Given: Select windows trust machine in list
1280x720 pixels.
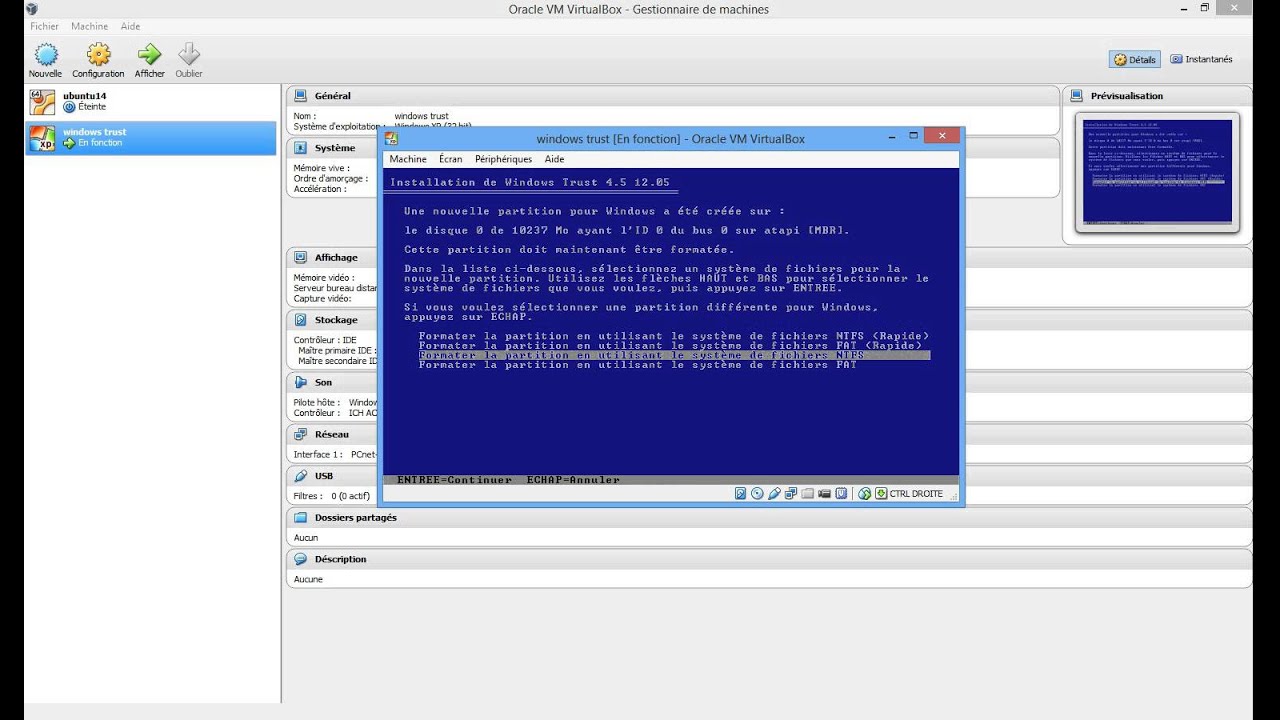Looking at the screenshot, I should click(x=151, y=138).
